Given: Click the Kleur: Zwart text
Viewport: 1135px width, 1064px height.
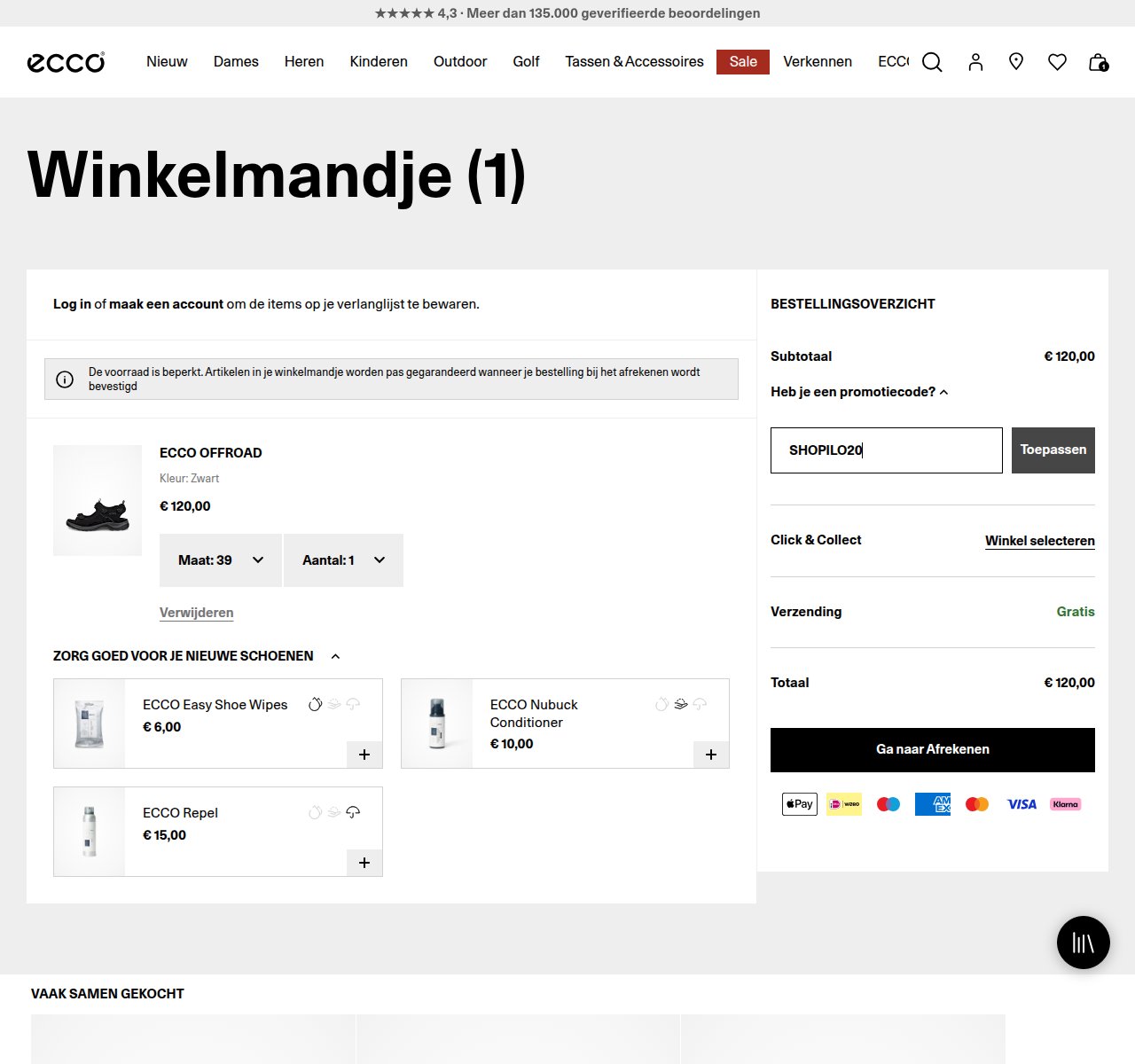Looking at the screenshot, I should (189, 479).
